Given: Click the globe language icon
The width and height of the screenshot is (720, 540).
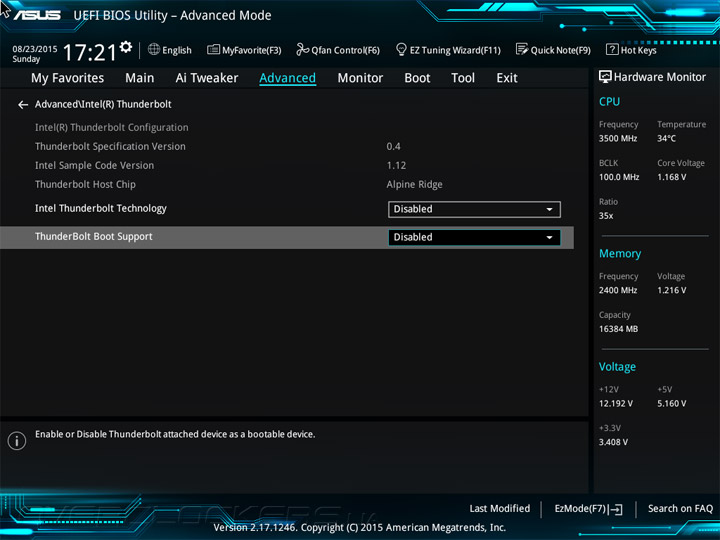Looking at the screenshot, I should 154,49.
